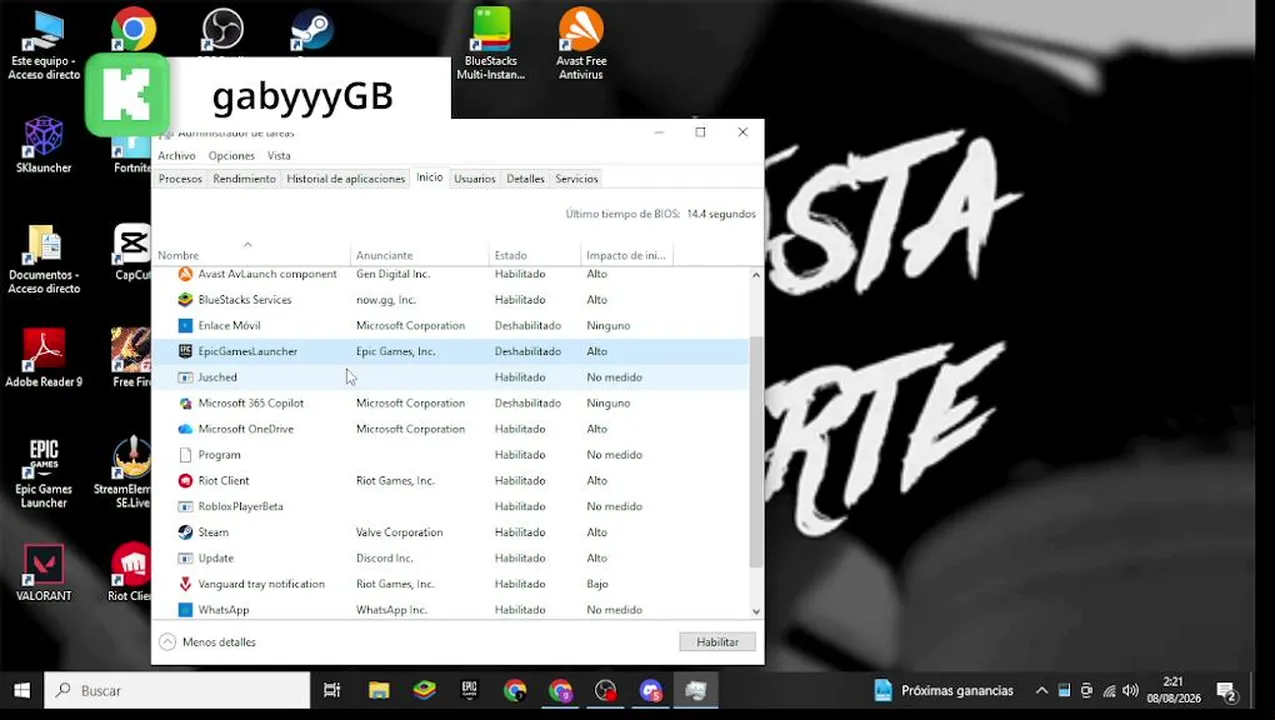
Task: Select the Microsoft OneDrive row
Action: 450,429
